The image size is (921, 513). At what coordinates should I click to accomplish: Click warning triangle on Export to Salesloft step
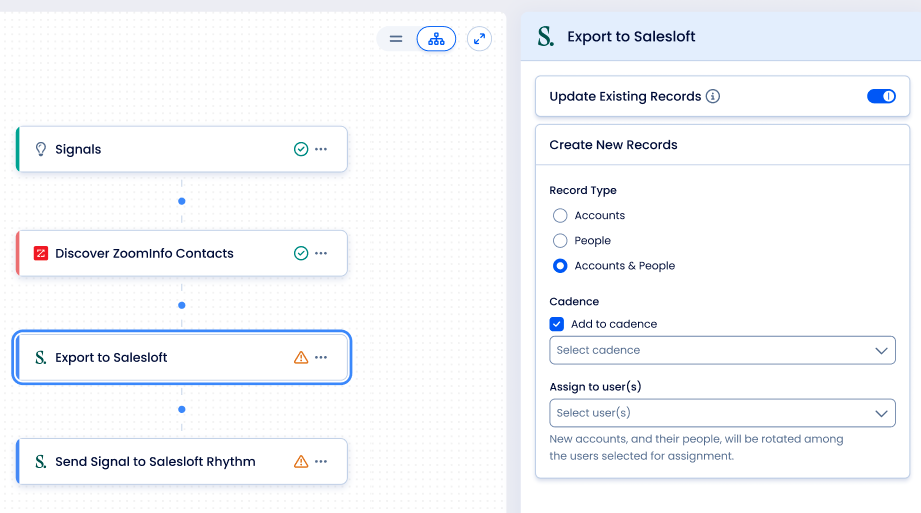[301, 357]
